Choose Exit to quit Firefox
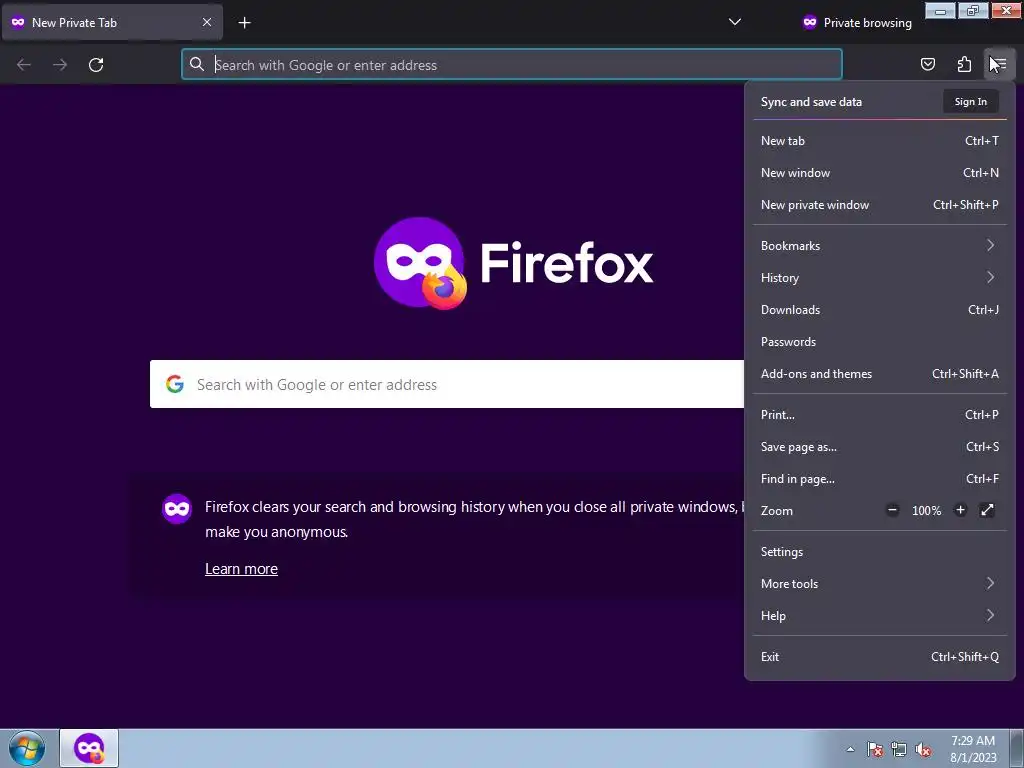 tap(879, 657)
